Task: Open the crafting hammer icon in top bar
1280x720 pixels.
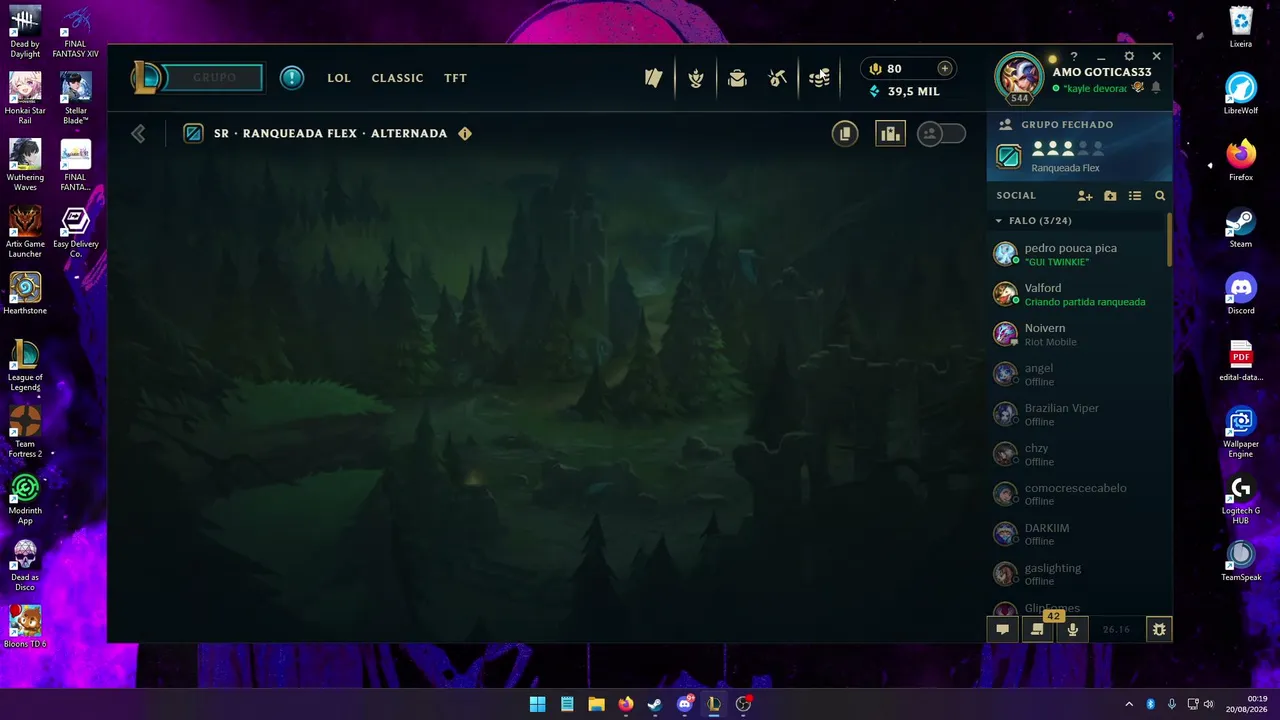Action: click(x=778, y=78)
